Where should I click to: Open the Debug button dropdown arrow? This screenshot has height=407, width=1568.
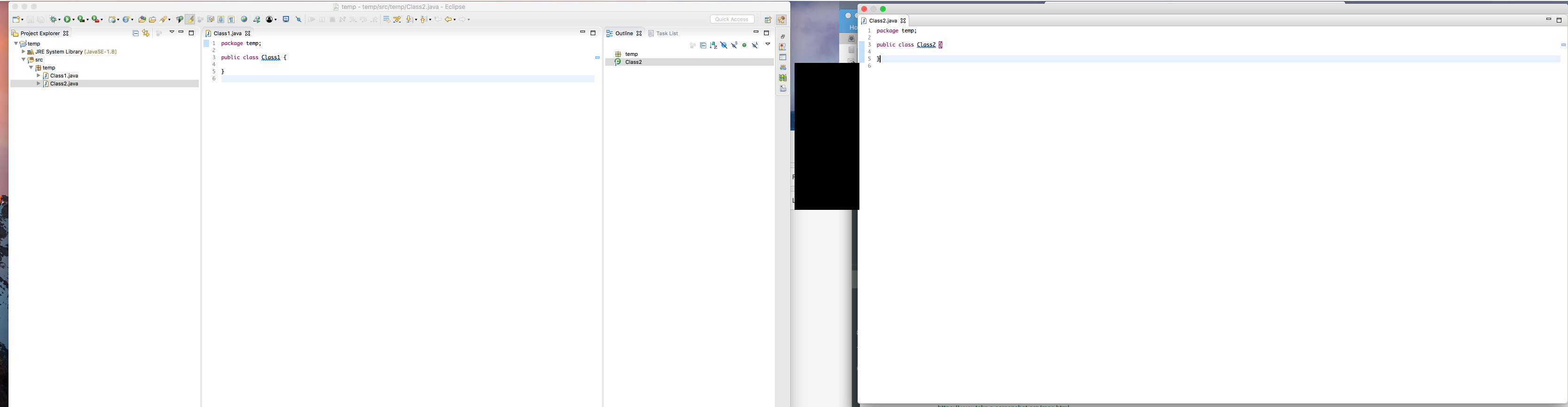[x=60, y=20]
